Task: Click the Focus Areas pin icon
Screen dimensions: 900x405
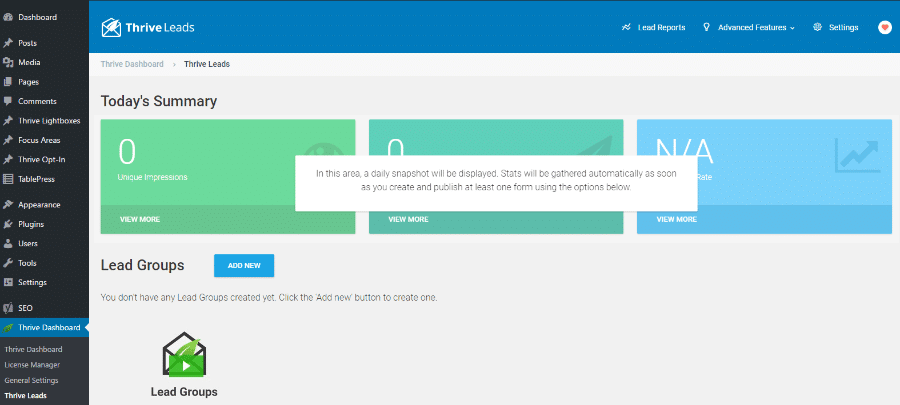Action: (x=8, y=140)
